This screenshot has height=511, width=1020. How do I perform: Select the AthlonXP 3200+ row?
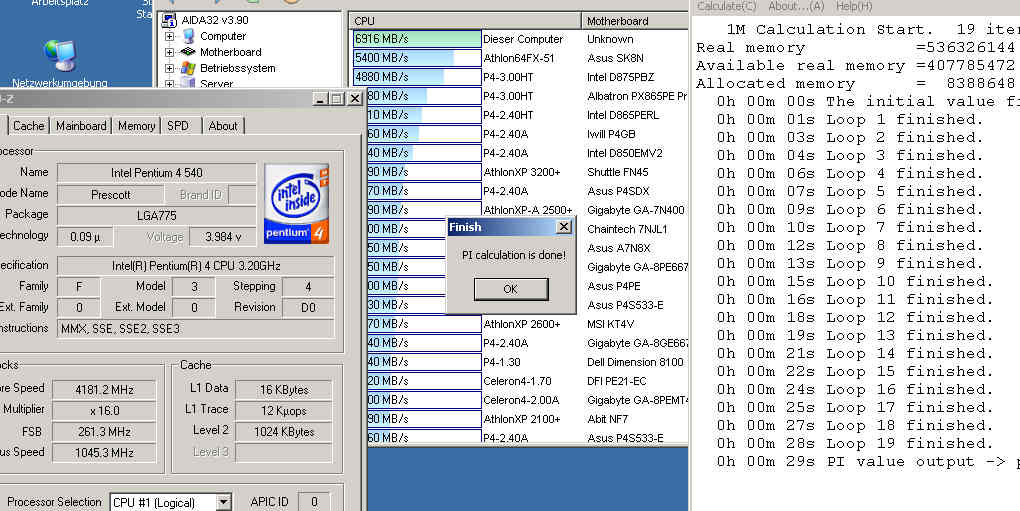[522, 172]
